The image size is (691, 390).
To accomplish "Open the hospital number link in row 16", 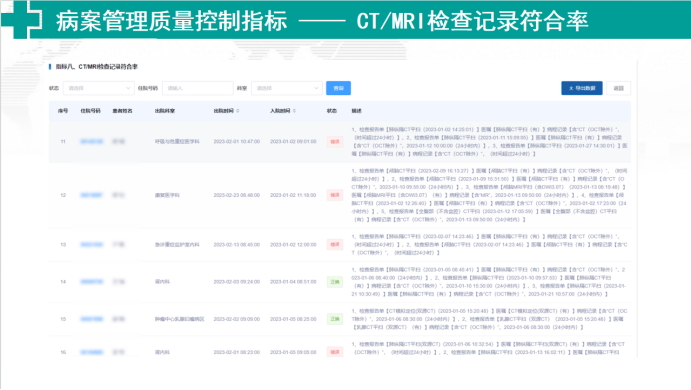I will (92, 352).
